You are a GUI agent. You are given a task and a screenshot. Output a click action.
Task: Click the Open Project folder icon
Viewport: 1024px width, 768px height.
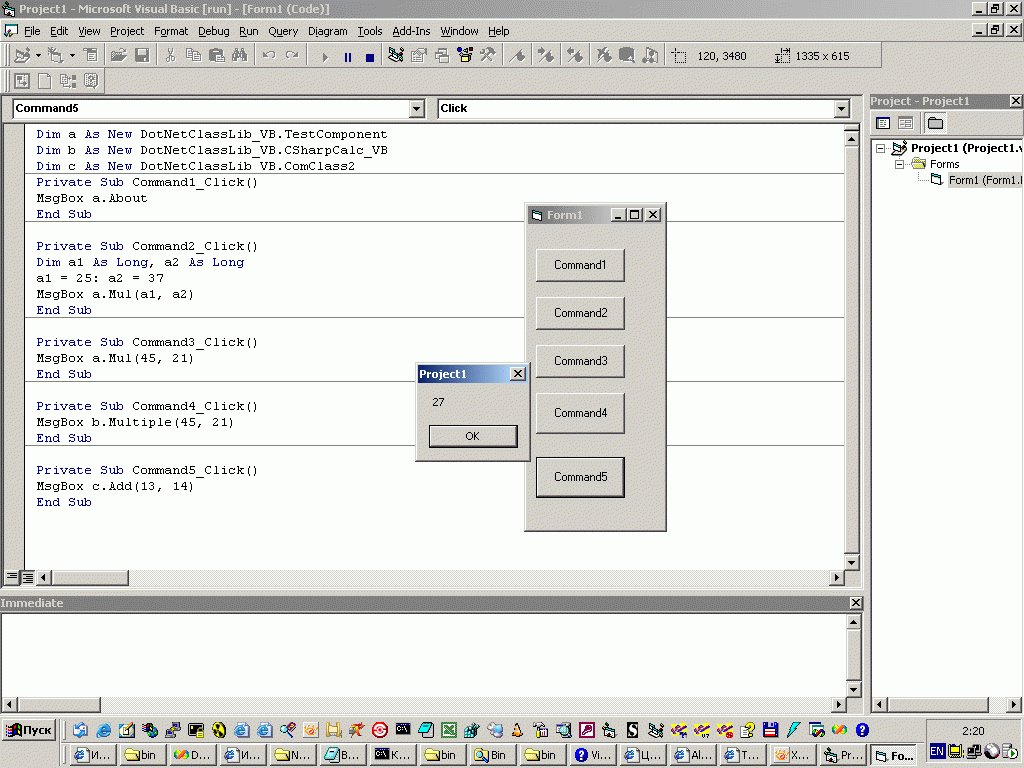click(x=118, y=56)
